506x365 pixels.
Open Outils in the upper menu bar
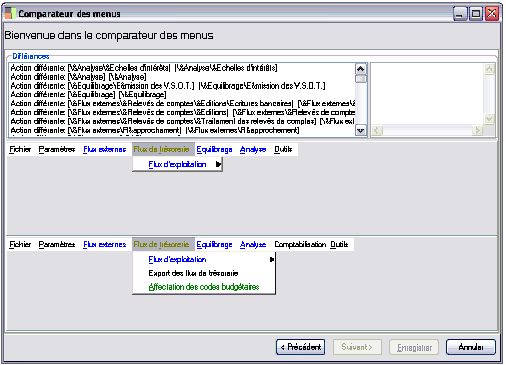click(x=283, y=149)
